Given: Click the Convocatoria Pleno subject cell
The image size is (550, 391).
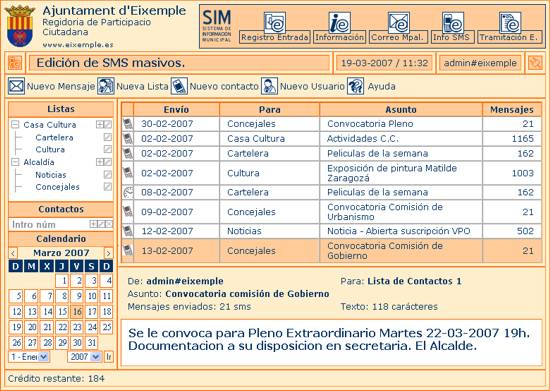Looking at the screenshot, I should click(401, 124).
